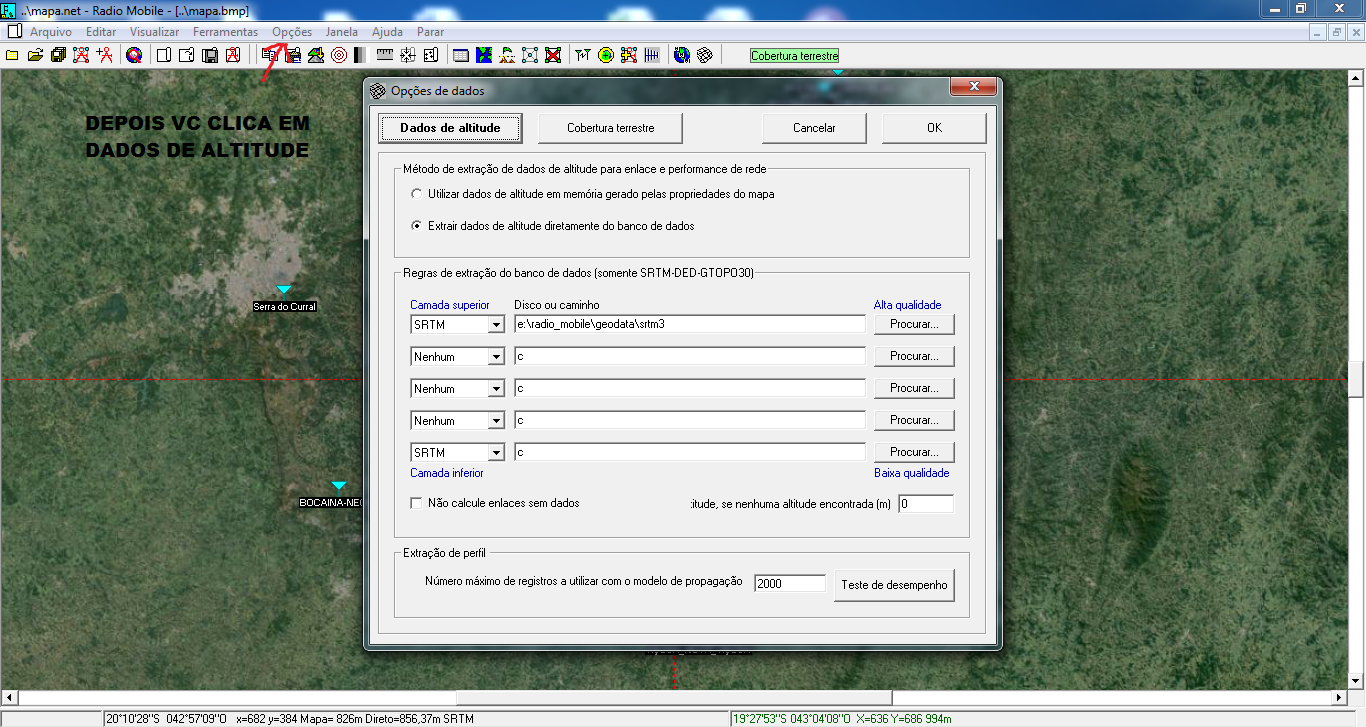Viewport: 1366px width, 727px height.
Task: Open the Arquivo menu
Action: [51, 32]
